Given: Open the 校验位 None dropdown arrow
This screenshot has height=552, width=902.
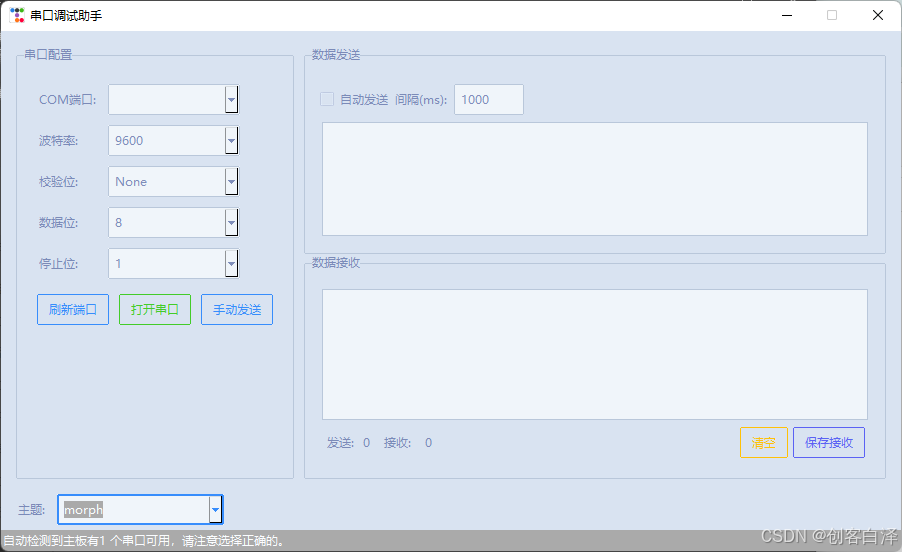Looking at the screenshot, I should tap(231, 182).
